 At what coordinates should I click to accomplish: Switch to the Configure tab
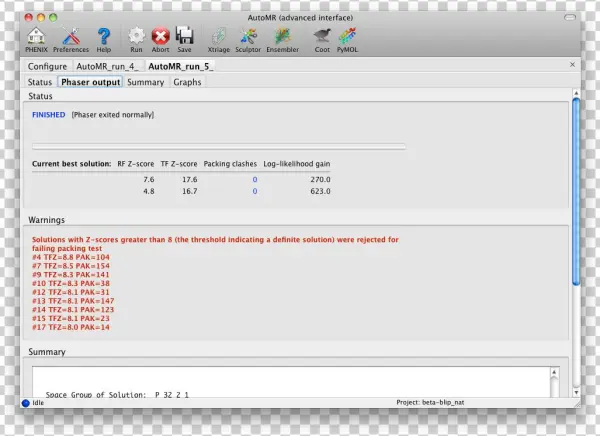(47, 67)
